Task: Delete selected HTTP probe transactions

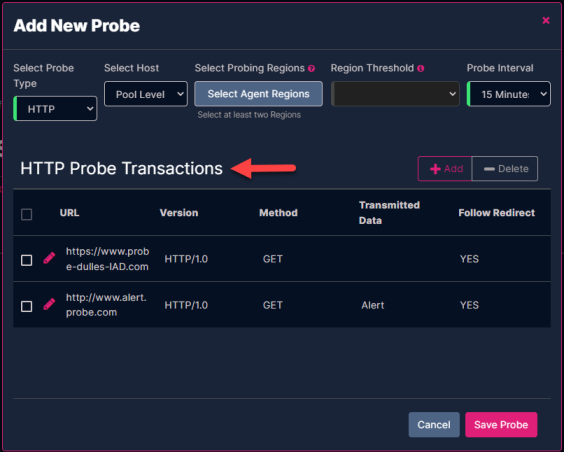Action: [505, 169]
